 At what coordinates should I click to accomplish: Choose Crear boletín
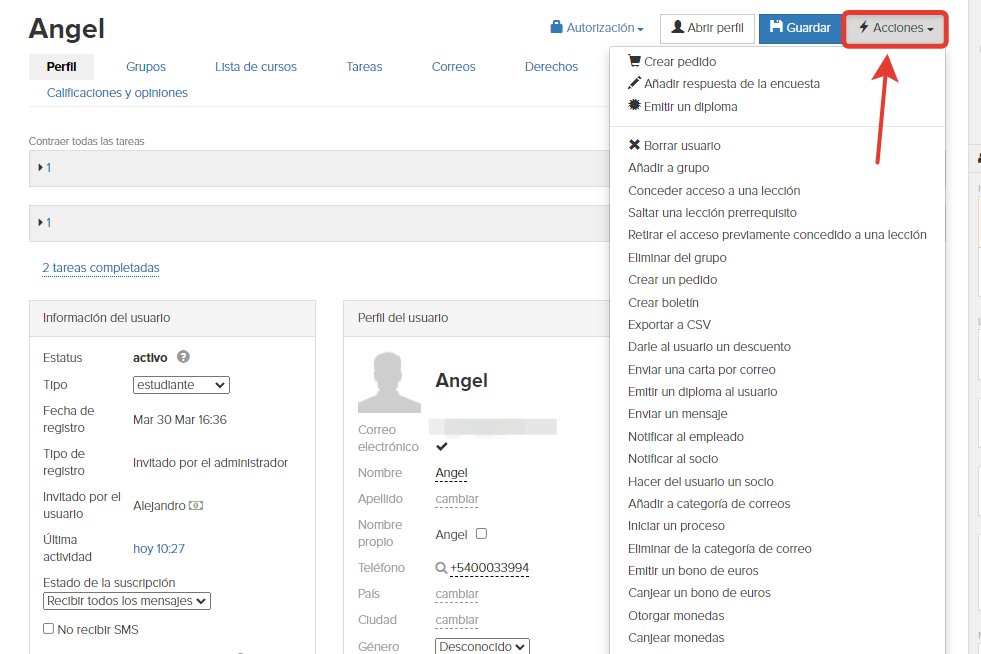tap(663, 303)
